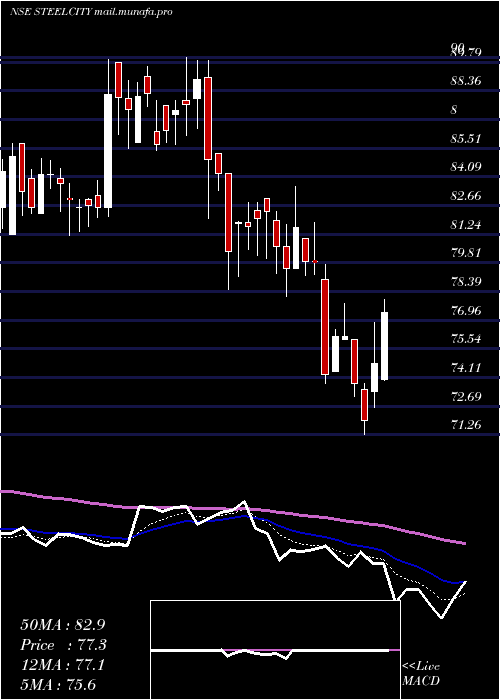500x700 pixels.
Task: Click the 85.51 price axis label
Action: 466,138
